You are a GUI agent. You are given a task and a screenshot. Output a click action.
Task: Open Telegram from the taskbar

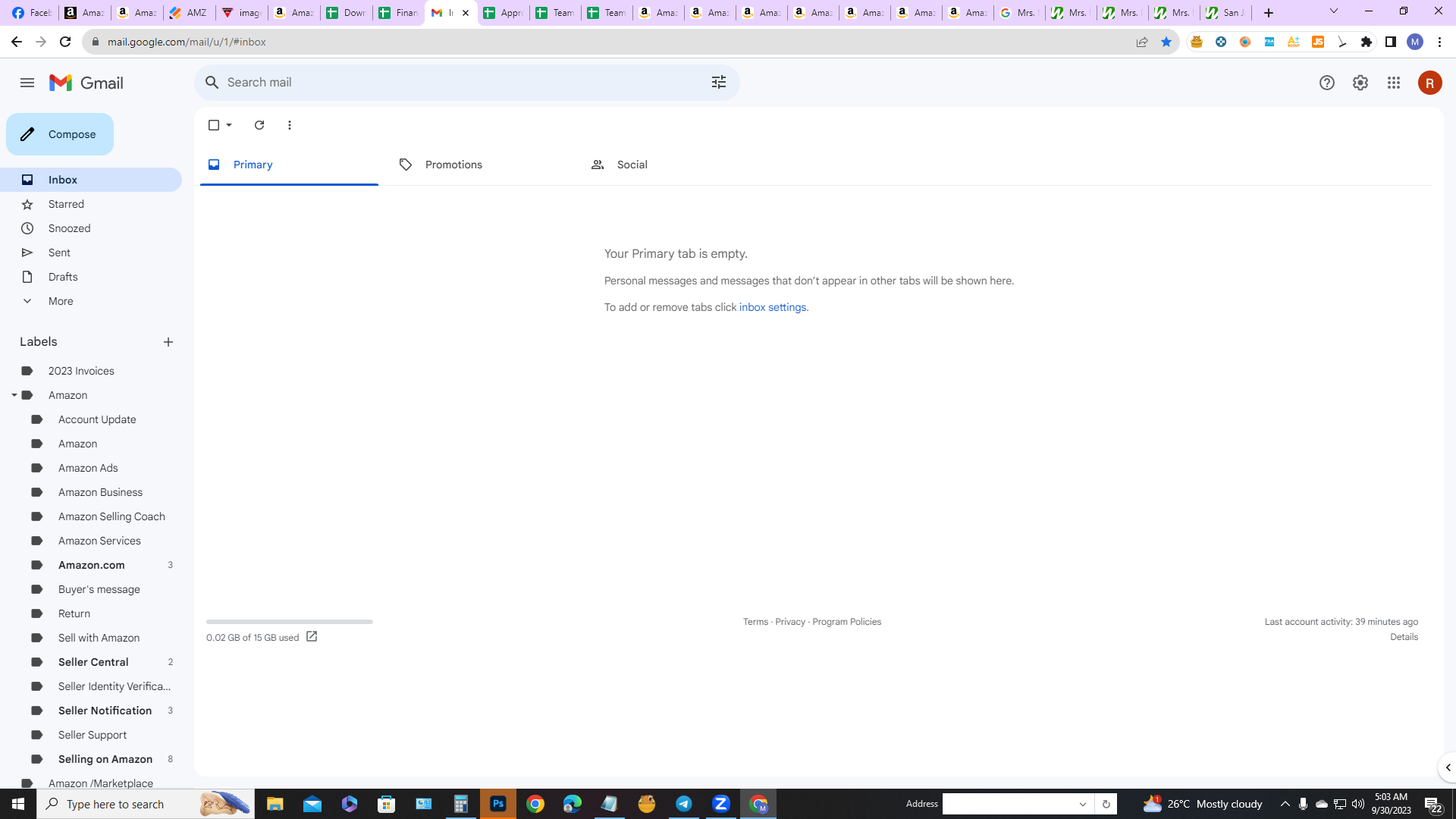(684, 804)
